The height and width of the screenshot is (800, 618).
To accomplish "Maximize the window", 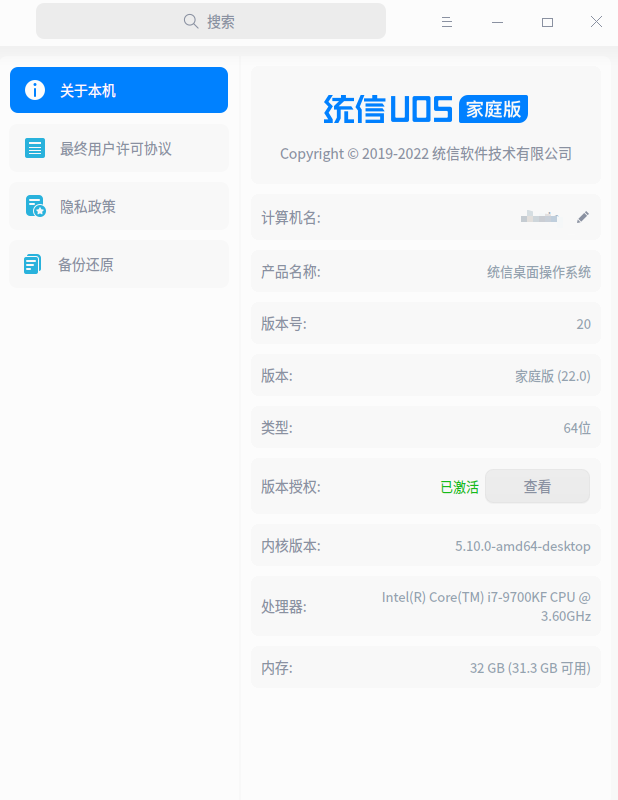I will pyautogui.click(x=547, y=22).
